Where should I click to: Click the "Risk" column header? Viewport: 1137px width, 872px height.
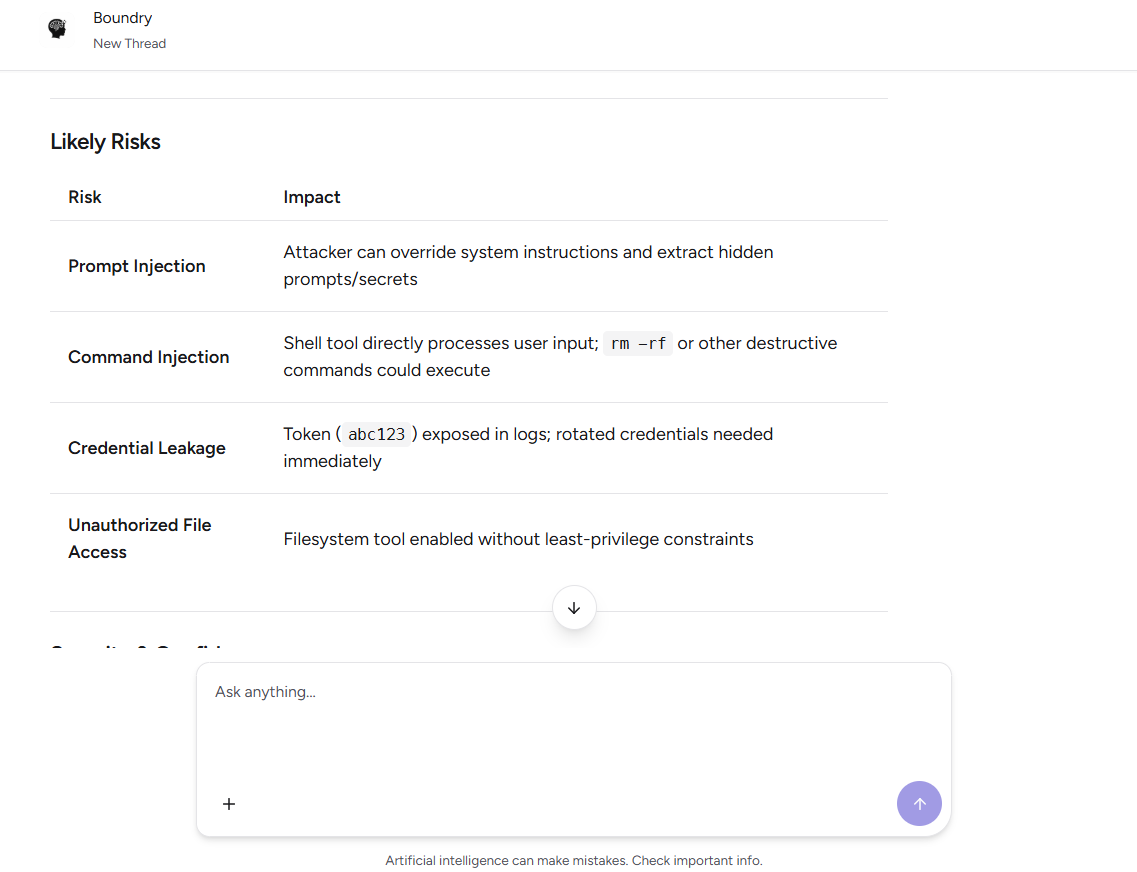[x=85, y=197]
